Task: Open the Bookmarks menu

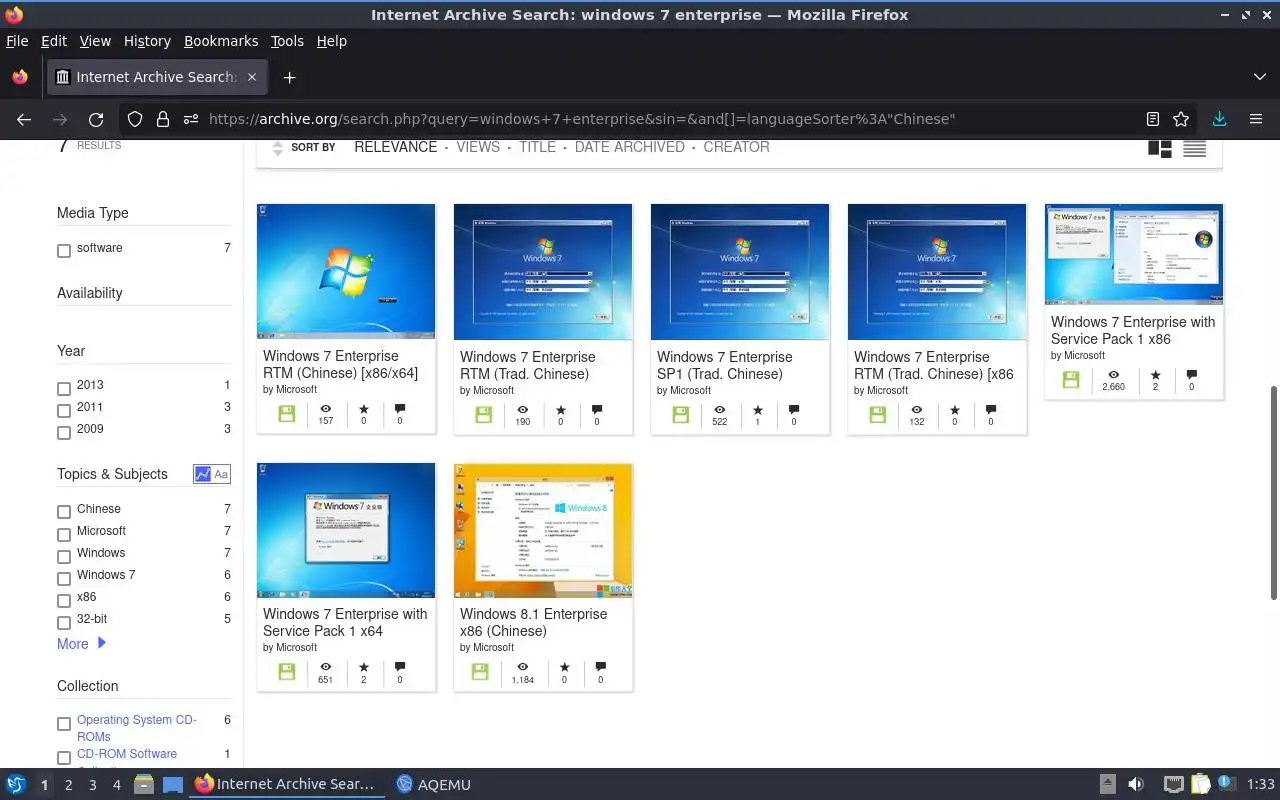Action: tap(221, 41)
